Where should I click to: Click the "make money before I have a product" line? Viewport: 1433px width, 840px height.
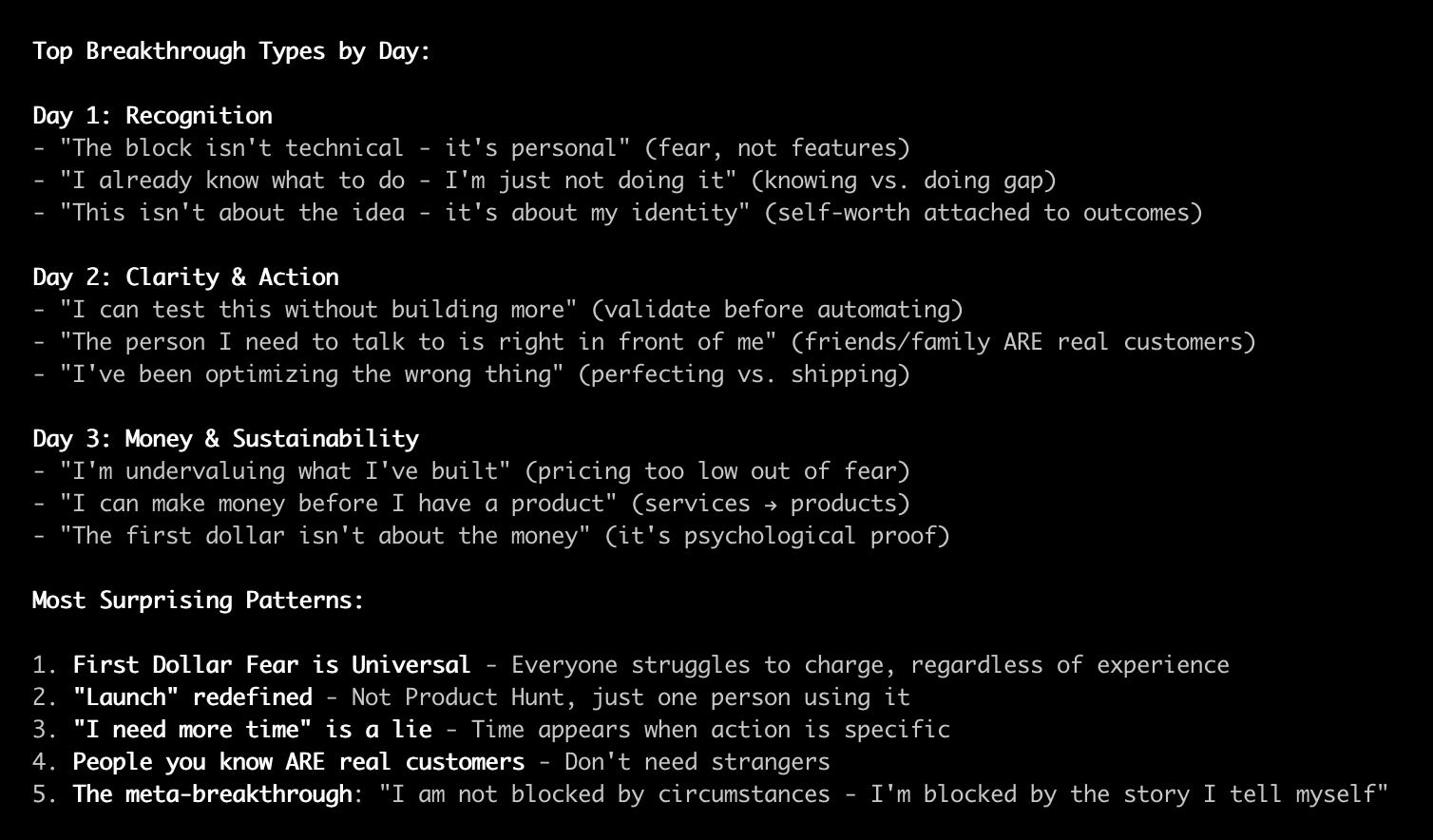[x=471, y=504]
